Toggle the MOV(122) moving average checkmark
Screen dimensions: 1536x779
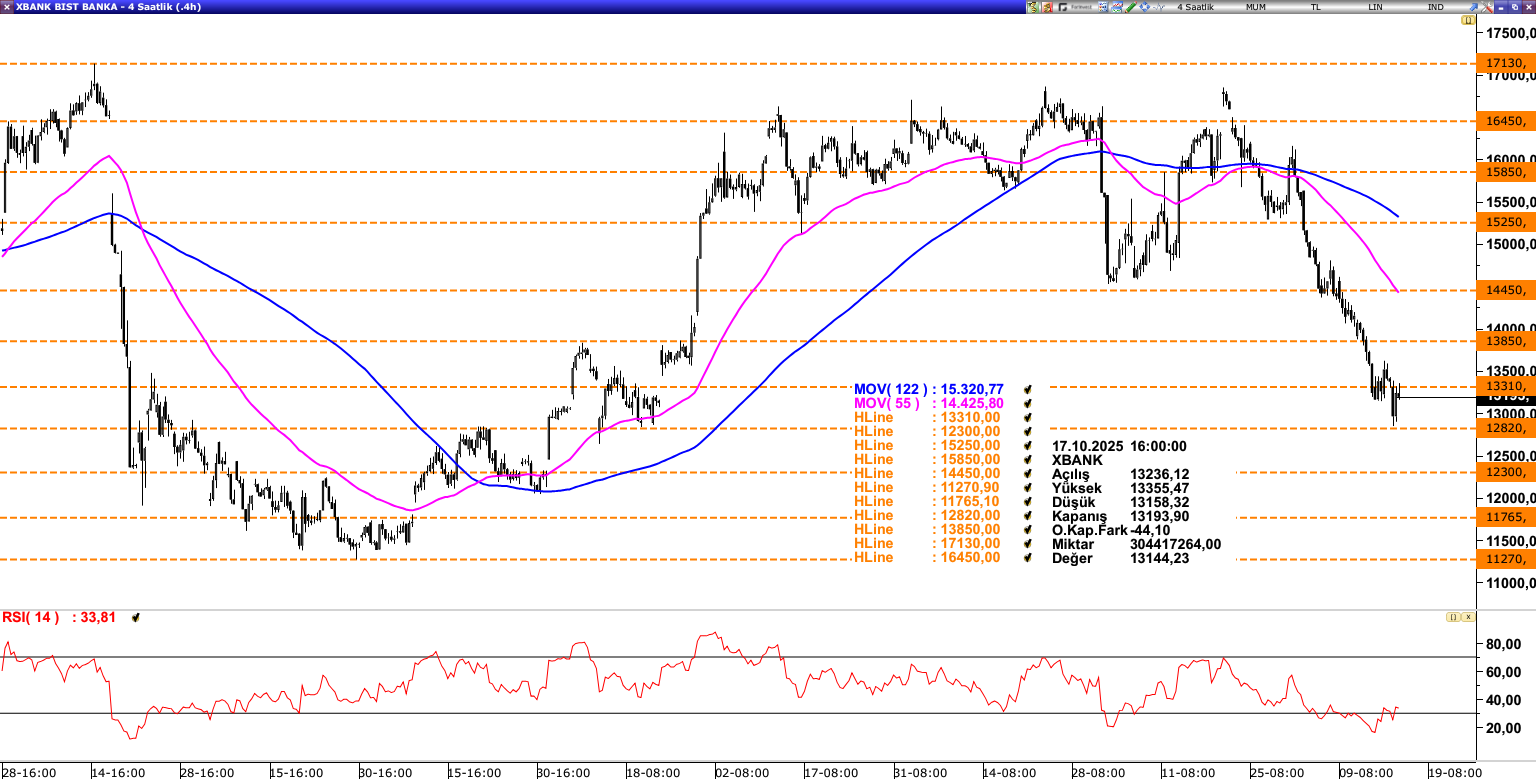[x=1026, y=389]
